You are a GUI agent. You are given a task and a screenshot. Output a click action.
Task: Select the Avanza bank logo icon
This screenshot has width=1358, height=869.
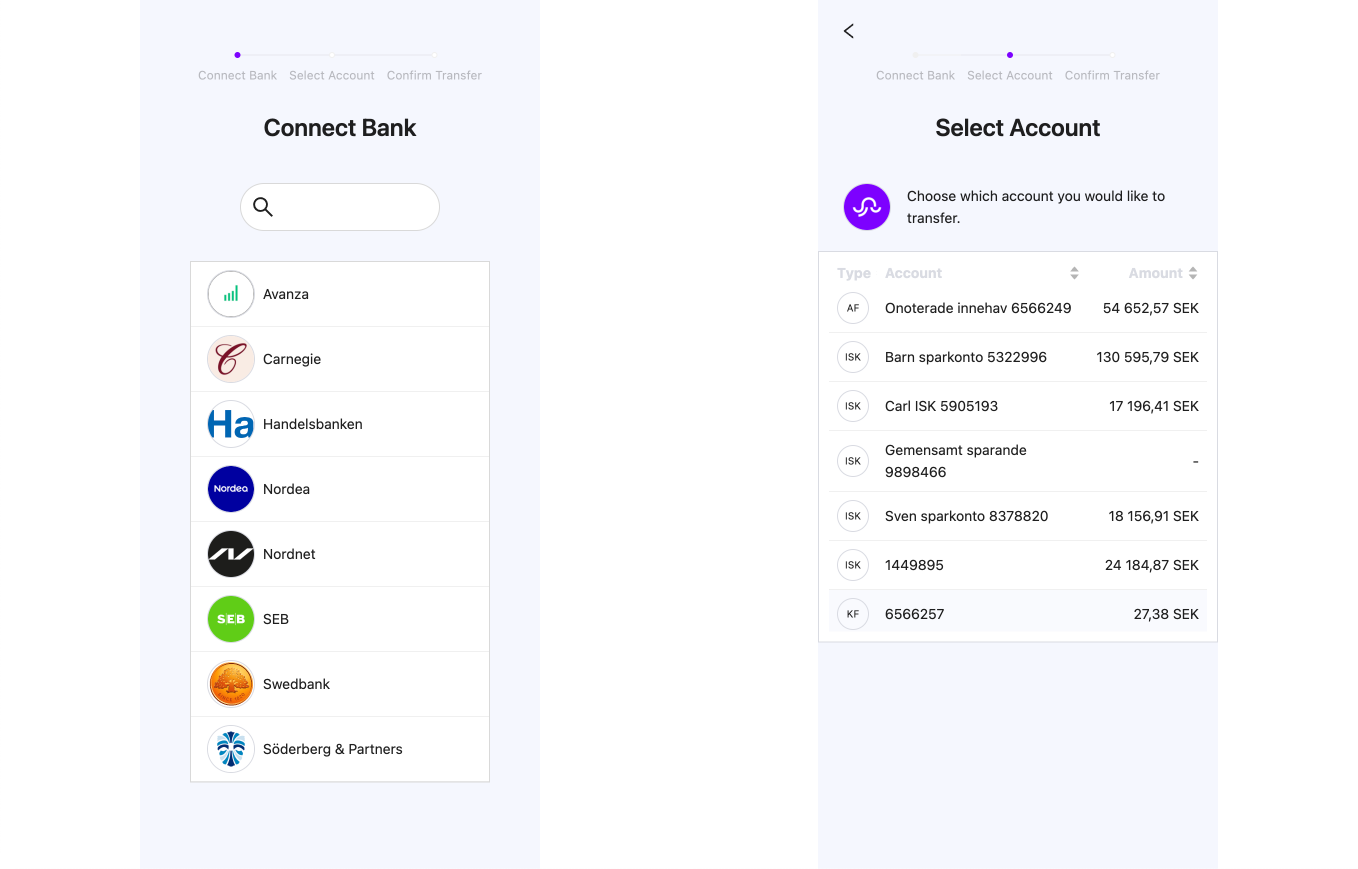(x=231, y=294)
